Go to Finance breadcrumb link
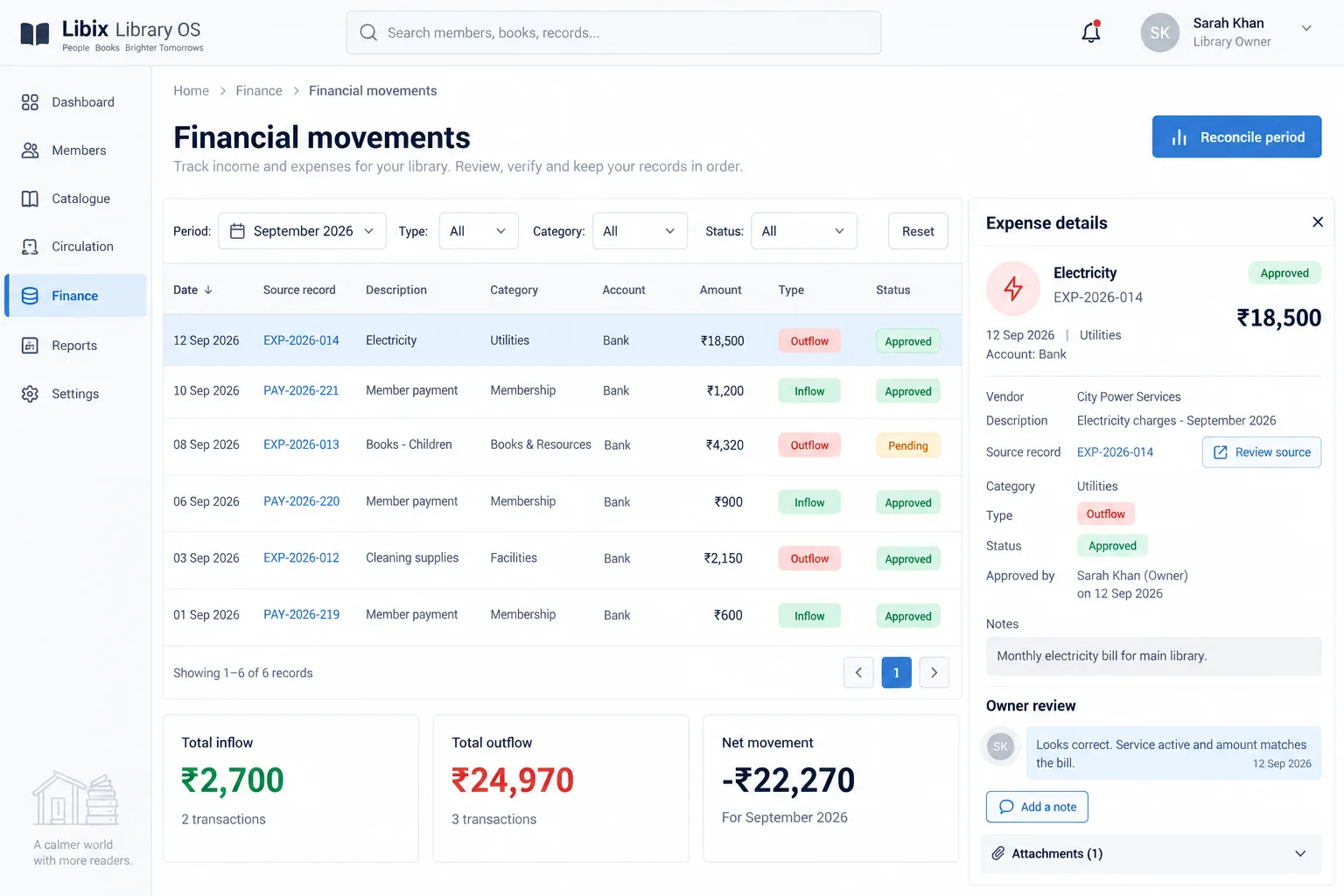 point(259,91)
